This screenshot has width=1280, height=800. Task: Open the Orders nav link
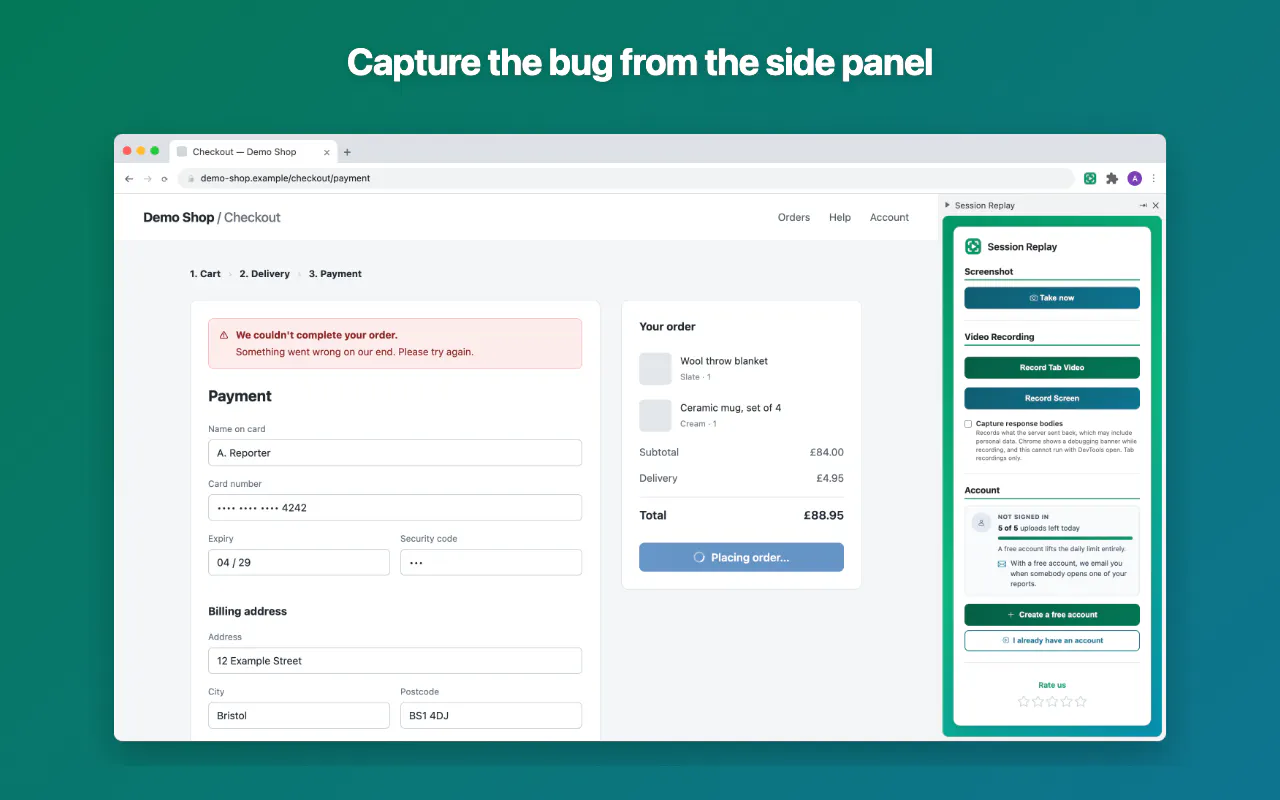(794, 217)
